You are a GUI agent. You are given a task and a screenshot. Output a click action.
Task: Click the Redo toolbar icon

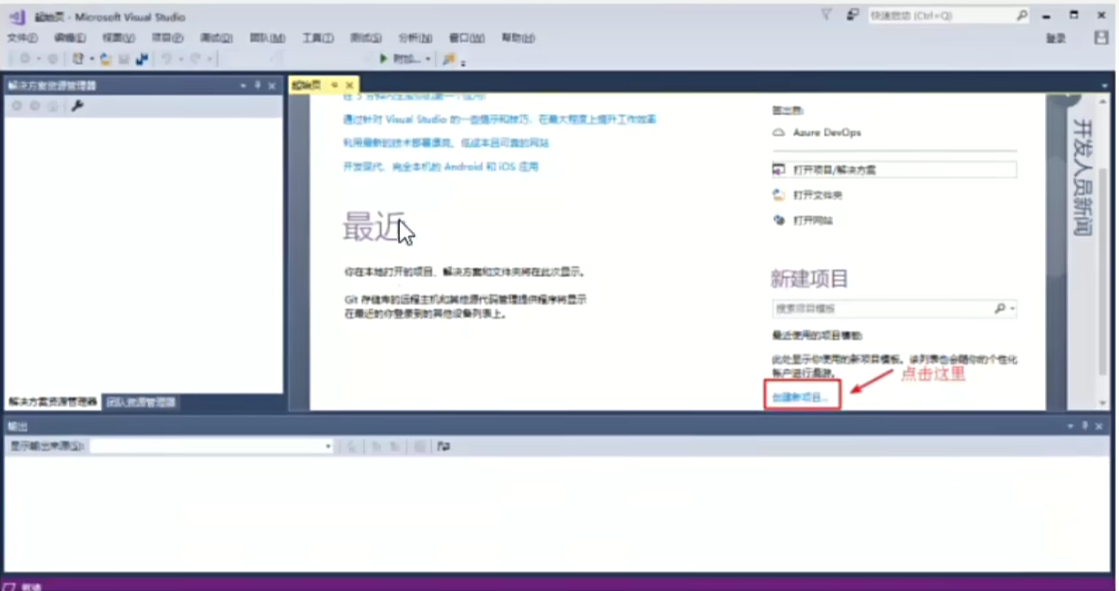point(195,59)
